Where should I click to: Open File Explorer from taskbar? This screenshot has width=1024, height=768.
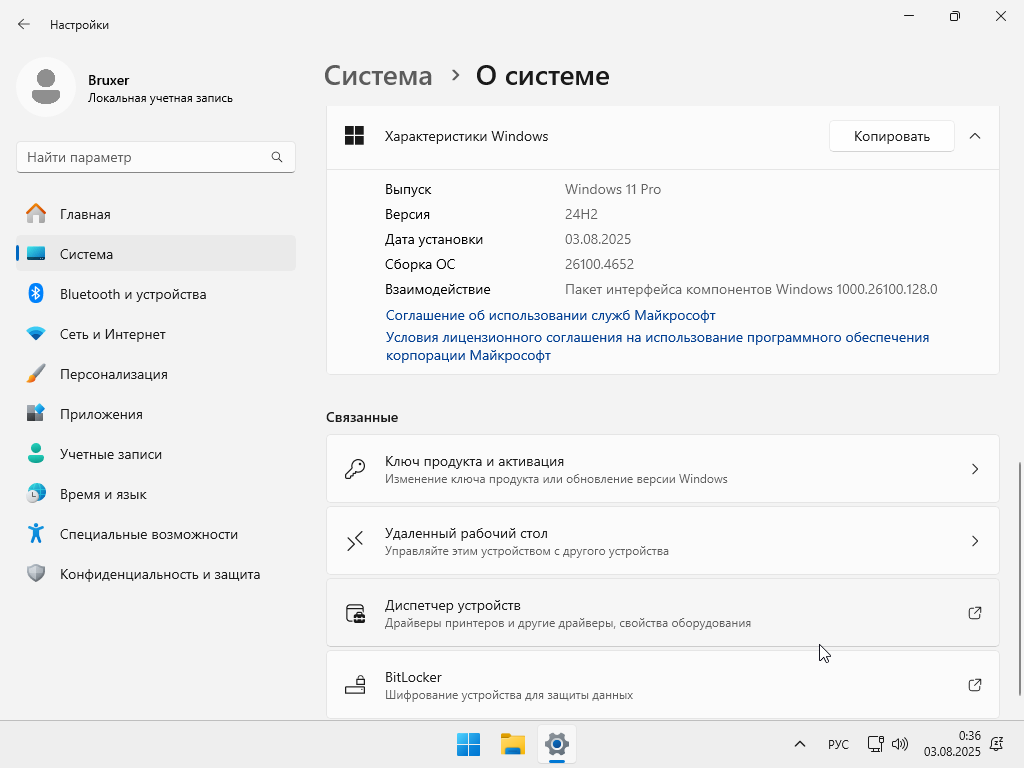pos(513,744)
